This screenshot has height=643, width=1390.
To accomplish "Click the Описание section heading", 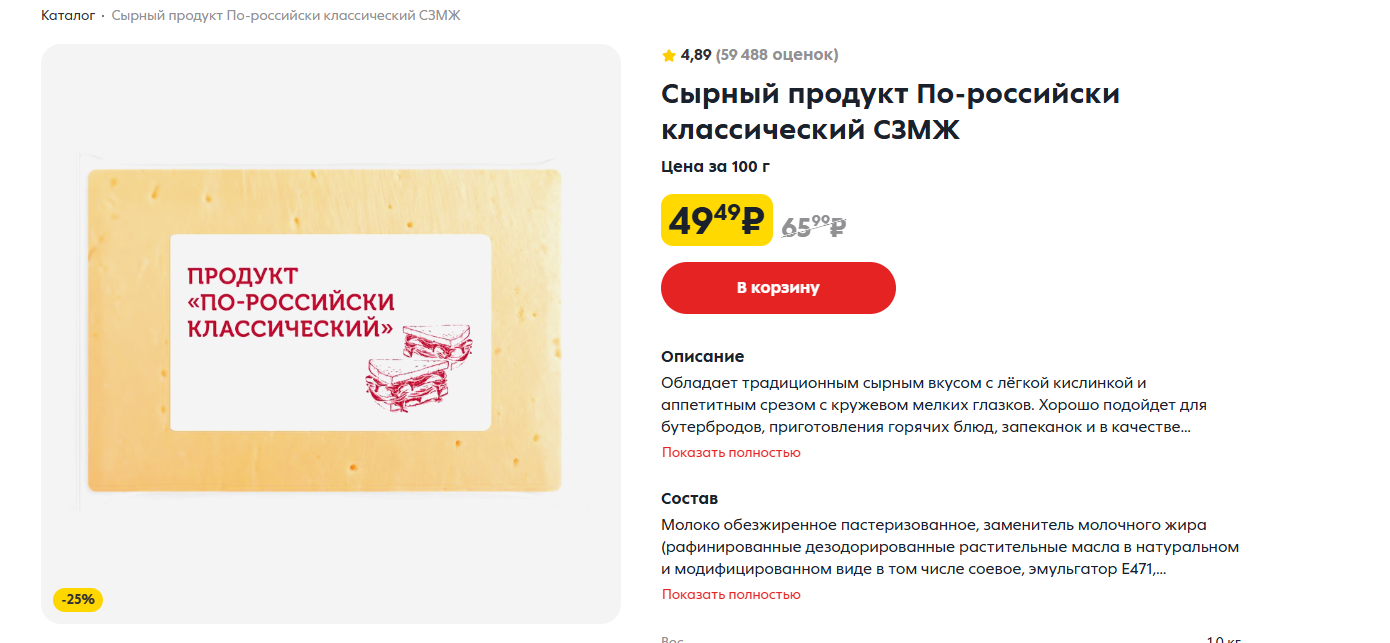I will pyautogui.click(x=702, y=357).
